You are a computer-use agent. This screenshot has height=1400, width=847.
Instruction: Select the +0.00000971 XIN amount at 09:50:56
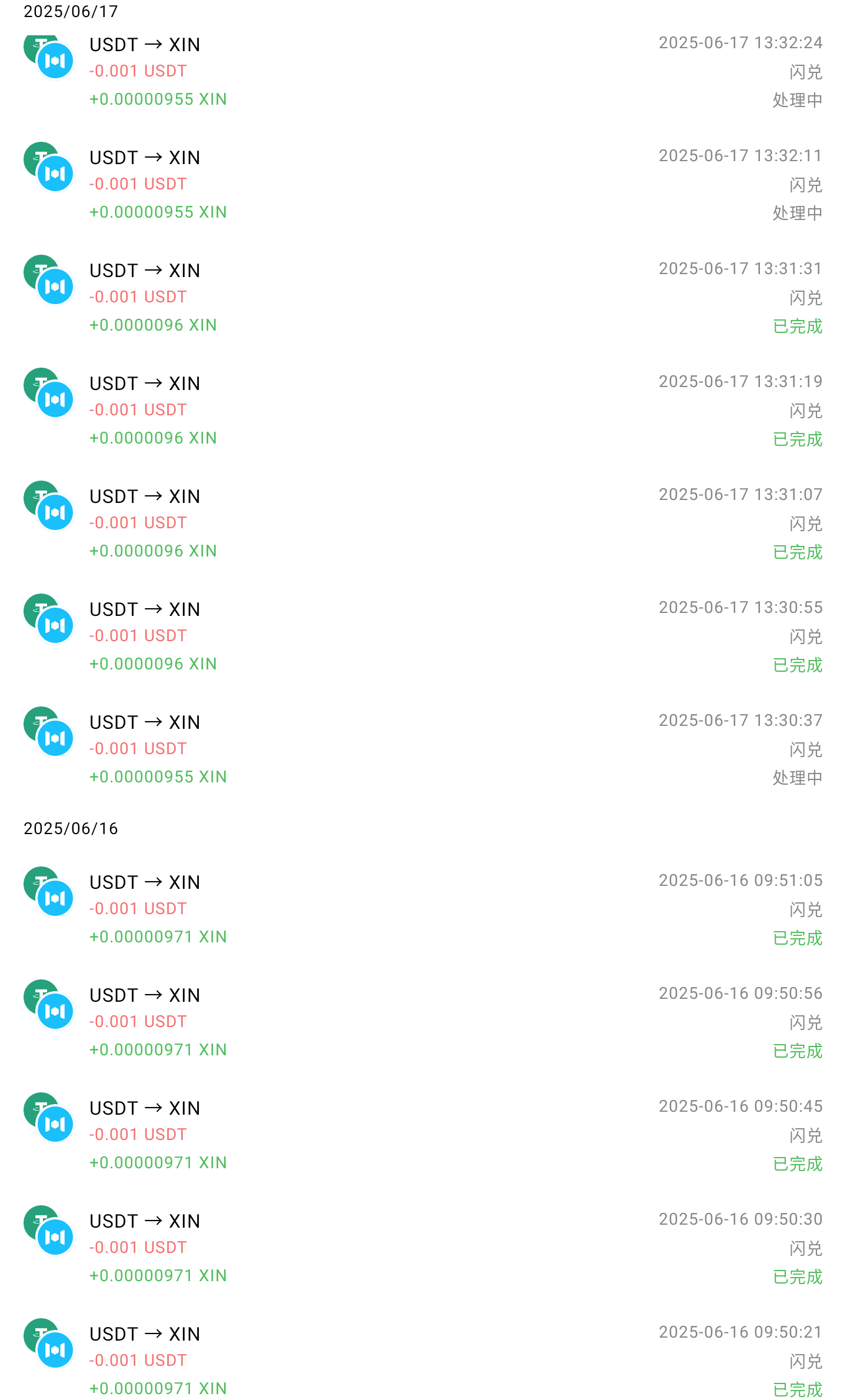click(x=158, y=1050)
